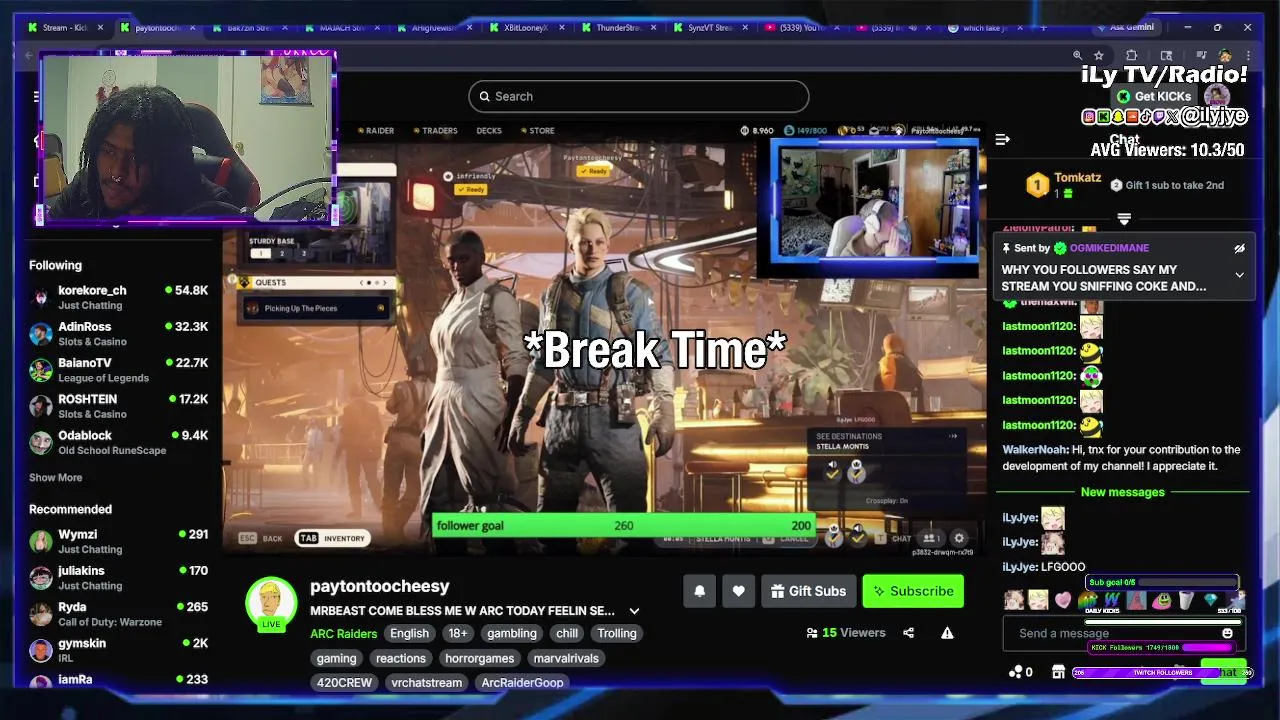The height and width of the screenshot is (720, 1280).
Task: Open juliakins in Recommended list
Action: (118, 577)
